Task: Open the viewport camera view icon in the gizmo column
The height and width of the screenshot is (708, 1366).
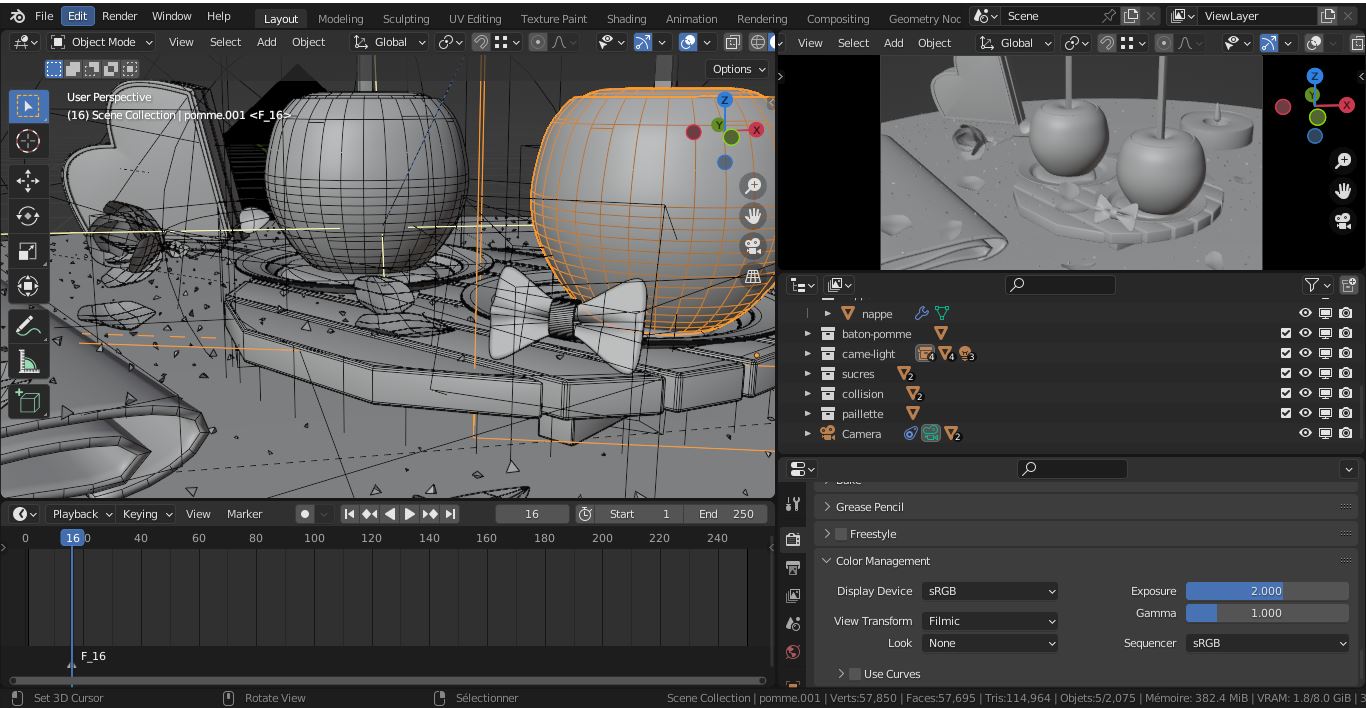Action: (753, 244)
